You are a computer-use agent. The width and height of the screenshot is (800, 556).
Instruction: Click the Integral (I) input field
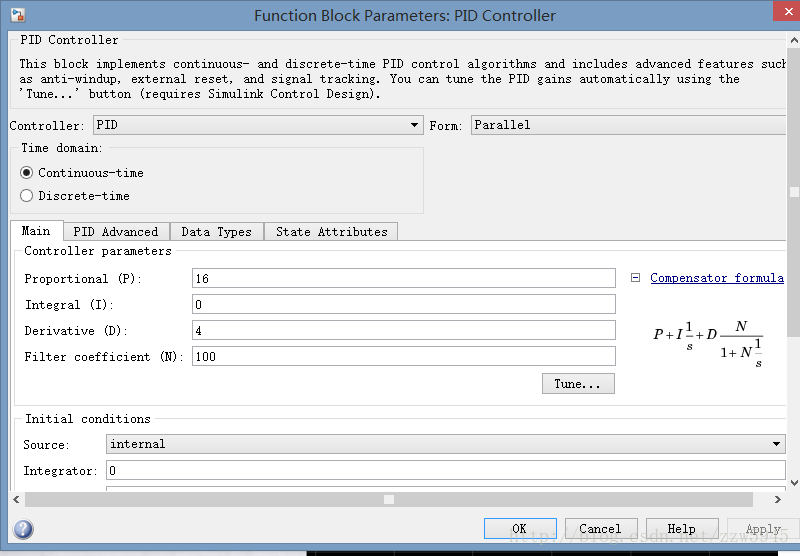(x=404, y=305)
